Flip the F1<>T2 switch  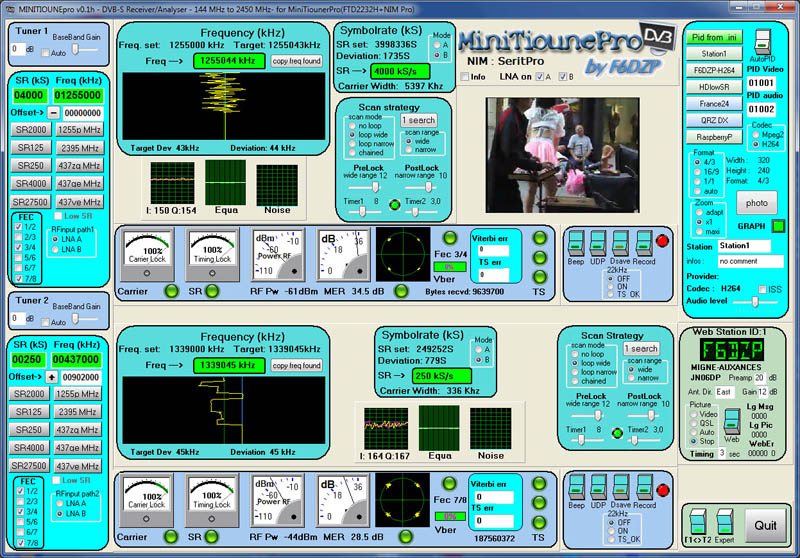(697, 521)
